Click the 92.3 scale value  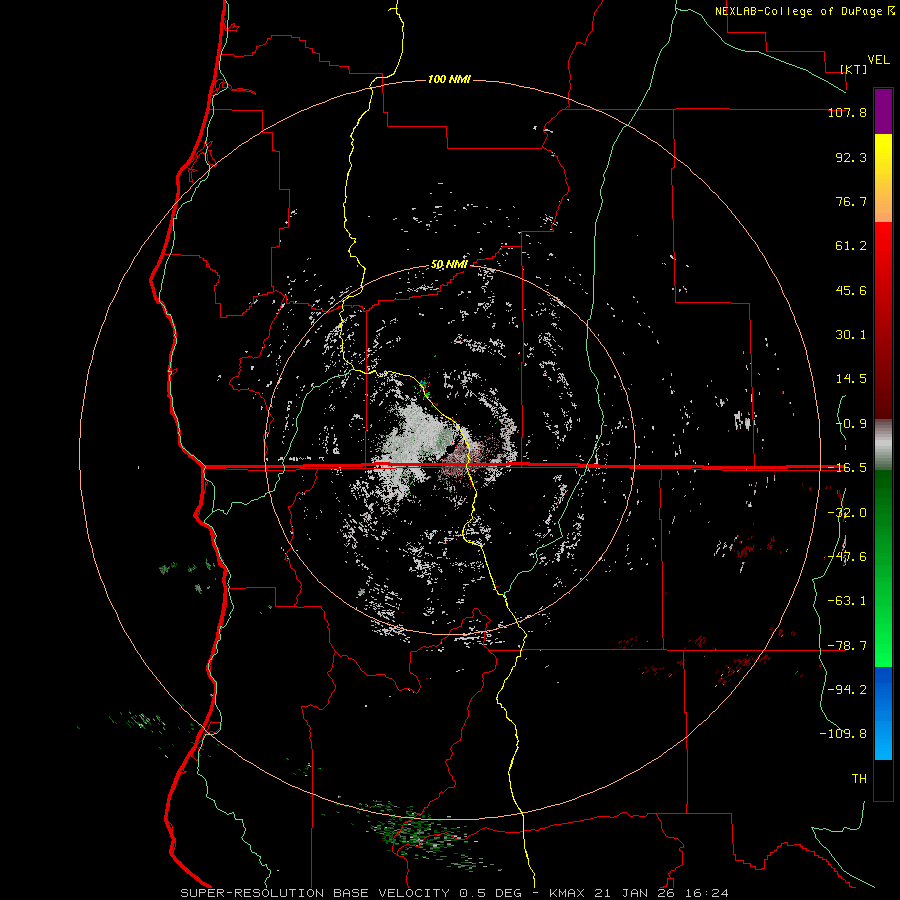click(x=851, y=157)
